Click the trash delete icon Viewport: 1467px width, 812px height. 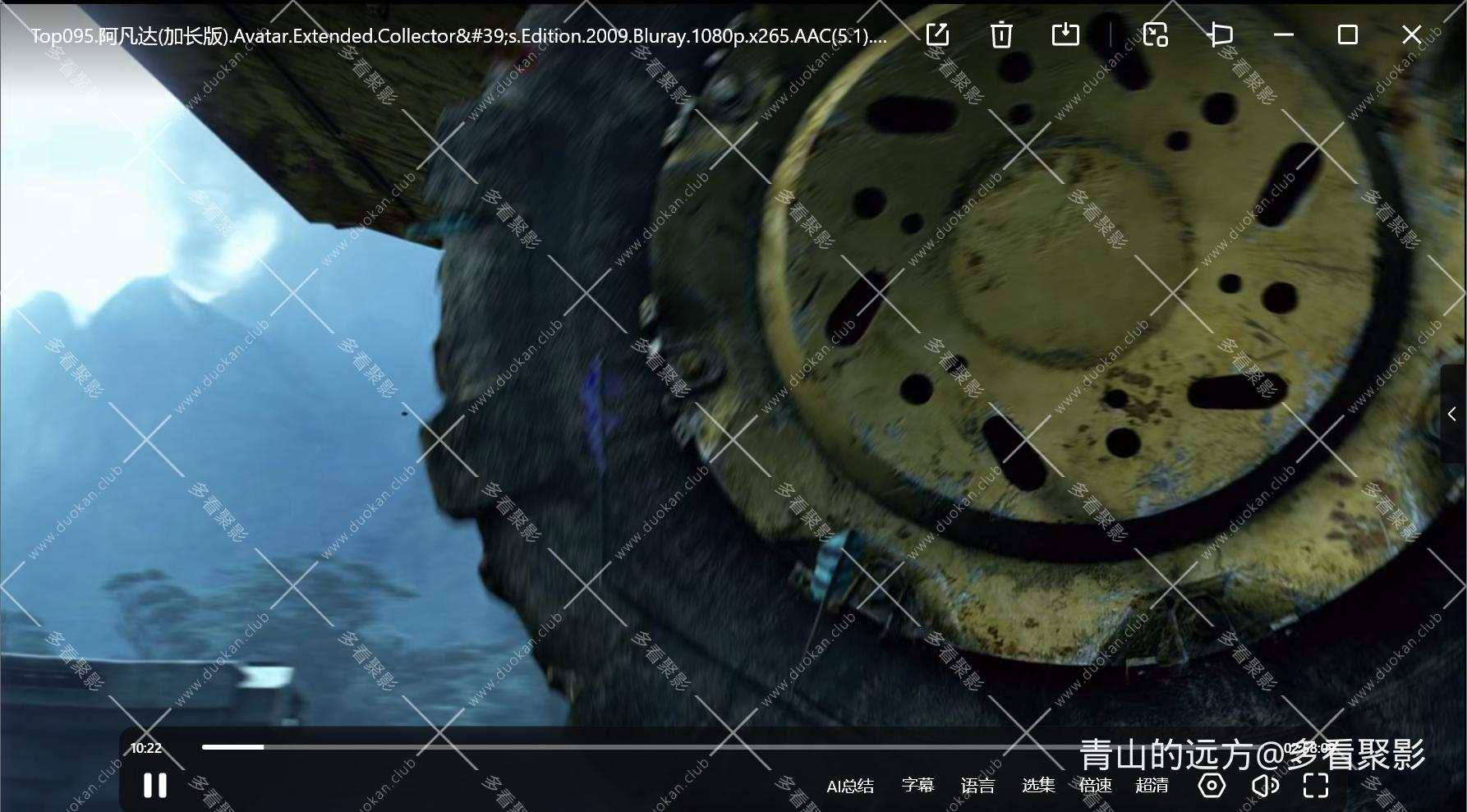point(1001,34)
